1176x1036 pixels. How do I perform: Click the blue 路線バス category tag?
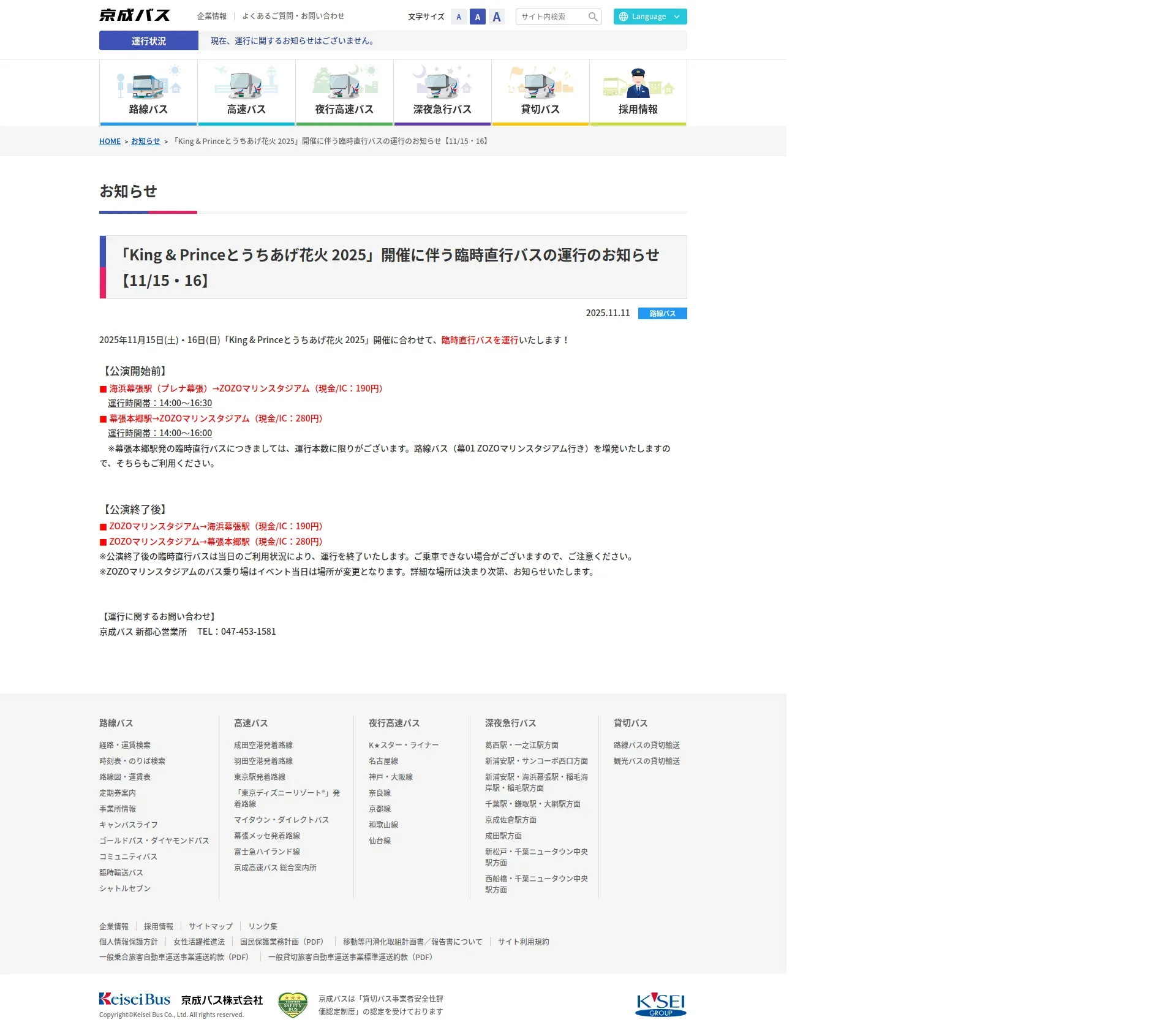point(662,314)
